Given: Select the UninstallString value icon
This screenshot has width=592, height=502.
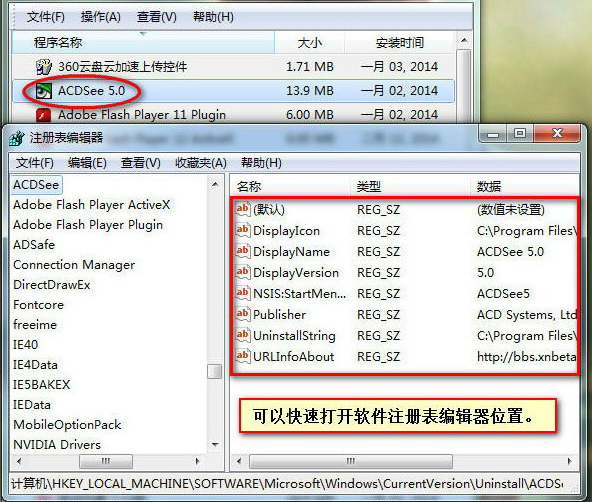Looking at the screenshot, I should (x=242, y=336).
